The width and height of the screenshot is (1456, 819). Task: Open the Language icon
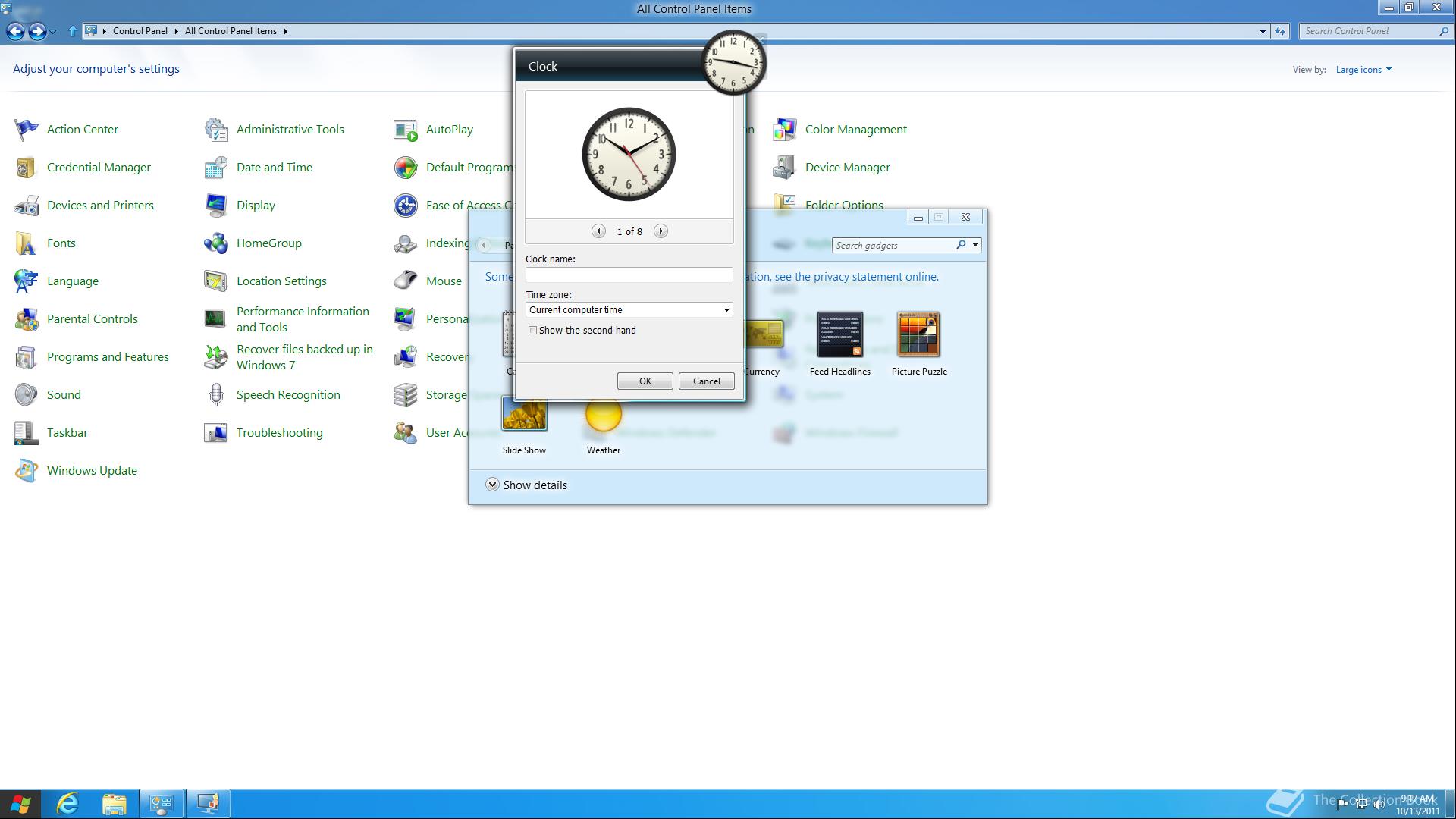(27, 281)
